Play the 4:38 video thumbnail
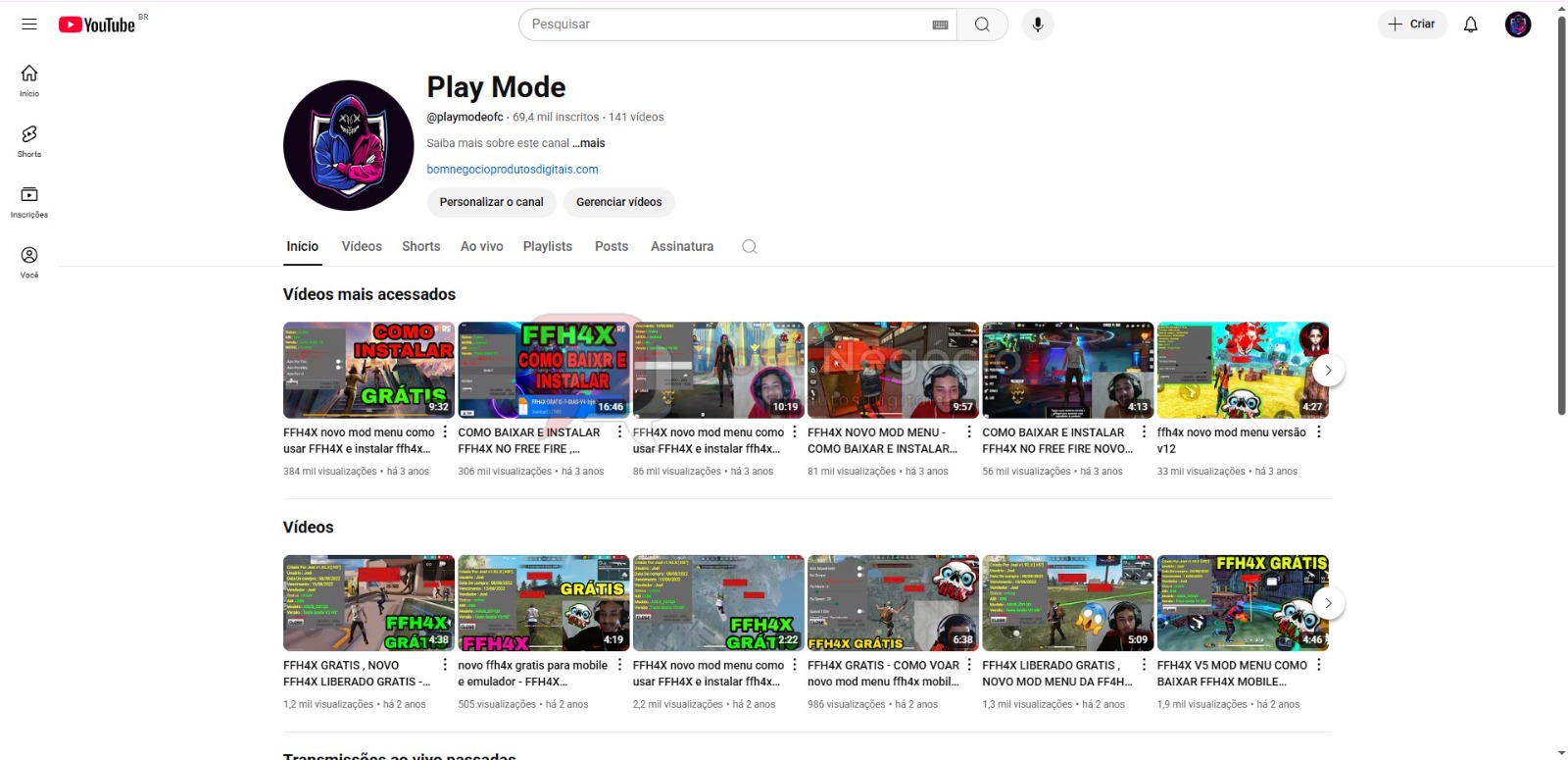The width and height of the screenshot is (1568, 760). point(368,603)
